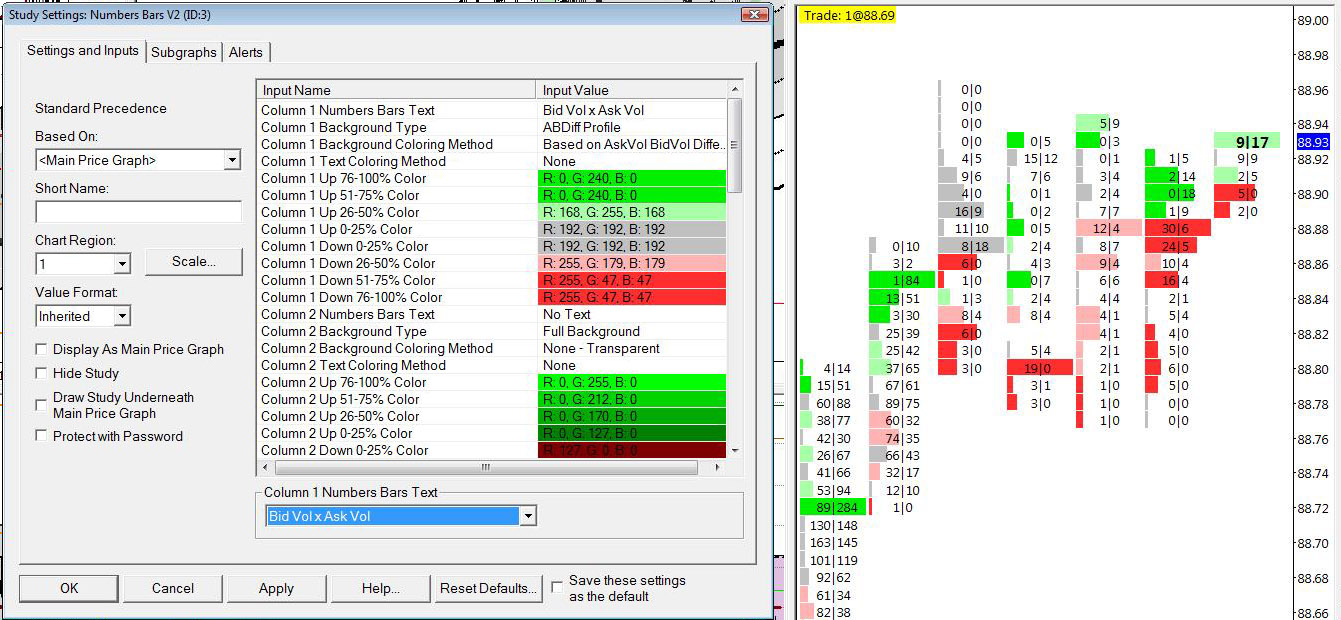
Task: Click the None - Transparent value
Action: point(601,348)
